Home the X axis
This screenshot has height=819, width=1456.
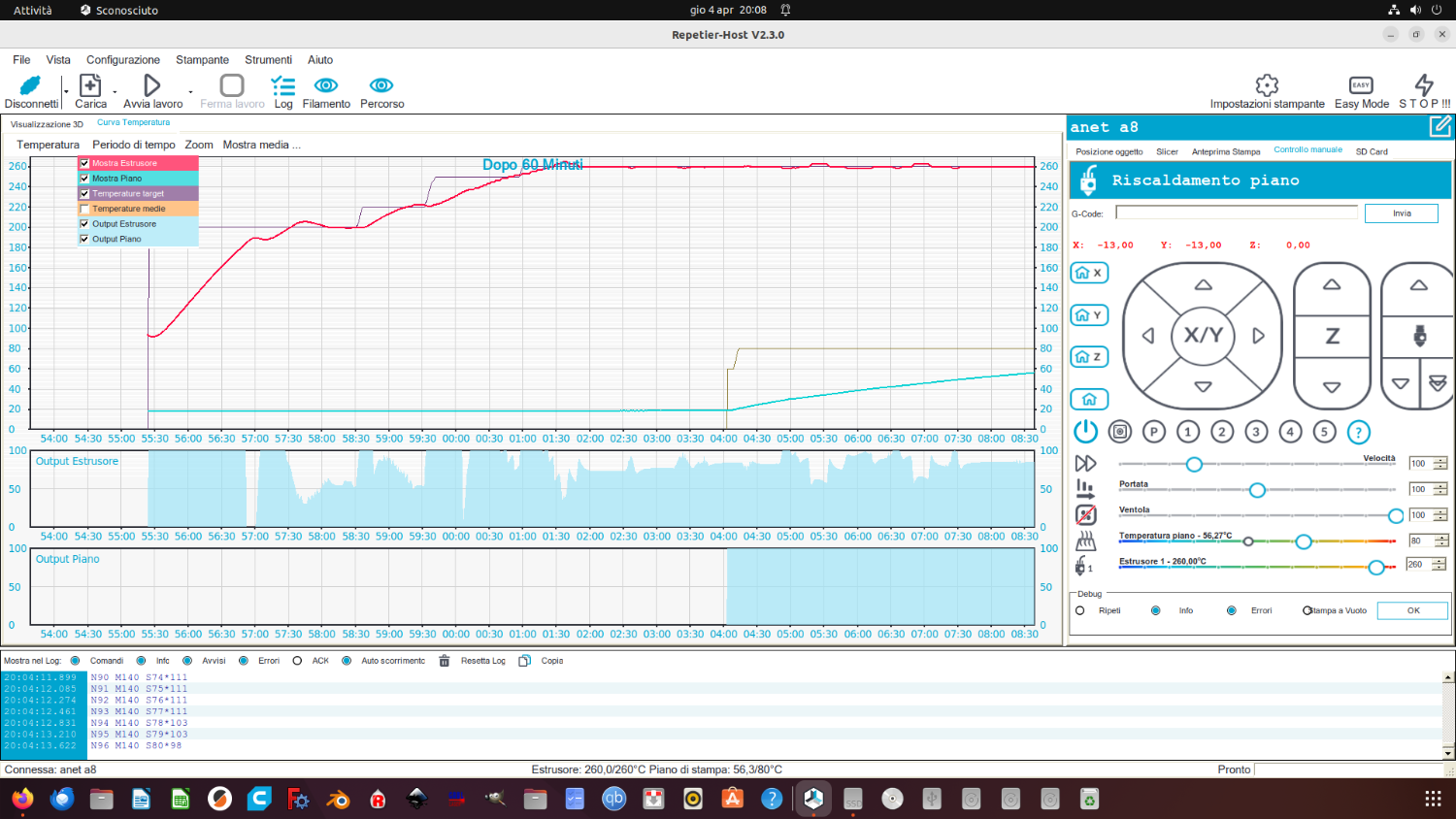tap(1089, 274)
